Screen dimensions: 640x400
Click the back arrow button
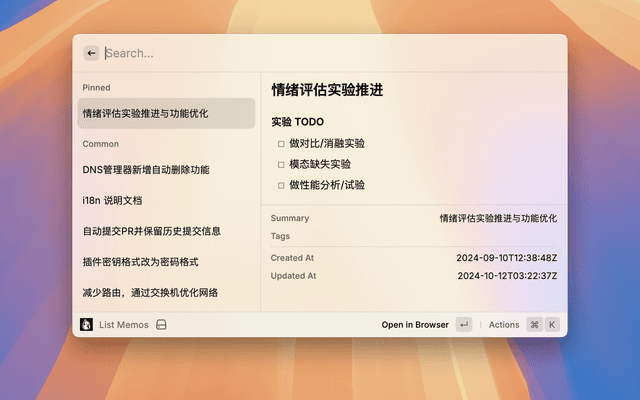pyautogui.click(x=91, y=53)
